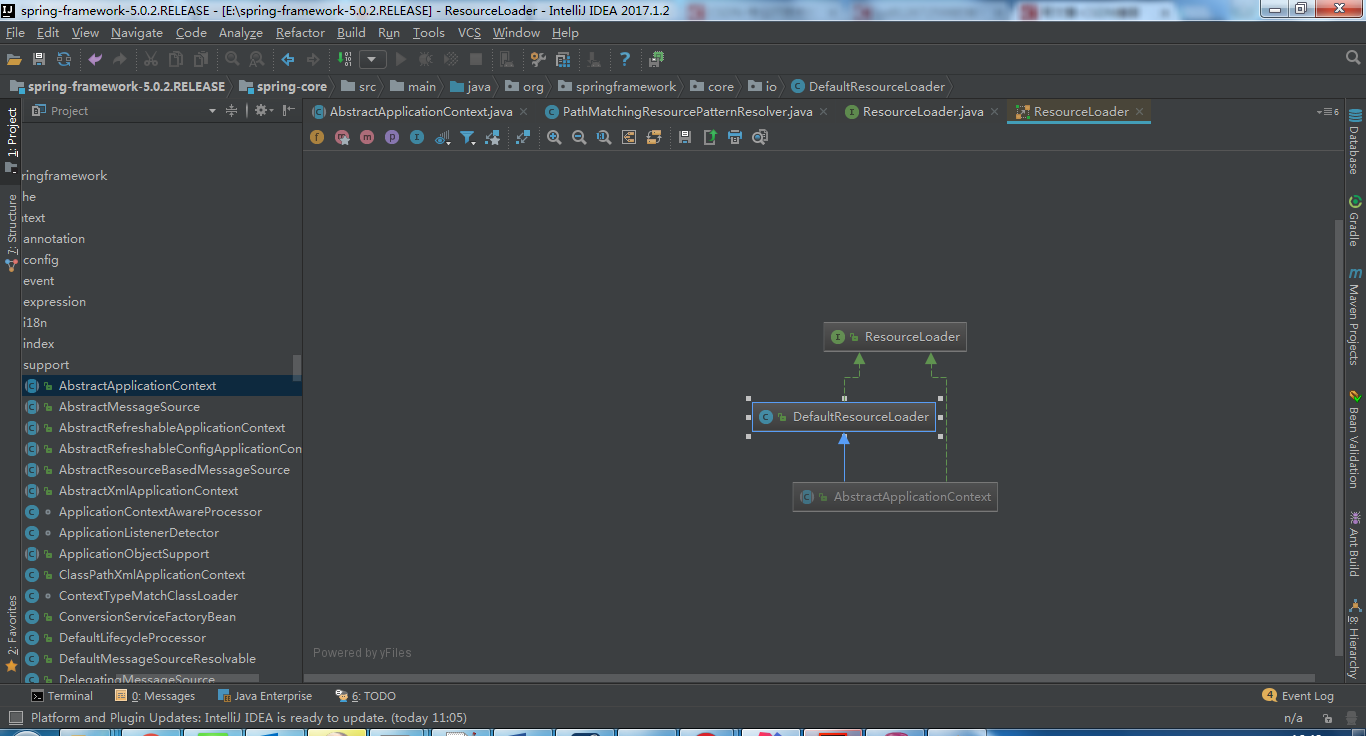Open the VCS menu
This screenshot has height=736, width=1366.
(x=469, y=33)
